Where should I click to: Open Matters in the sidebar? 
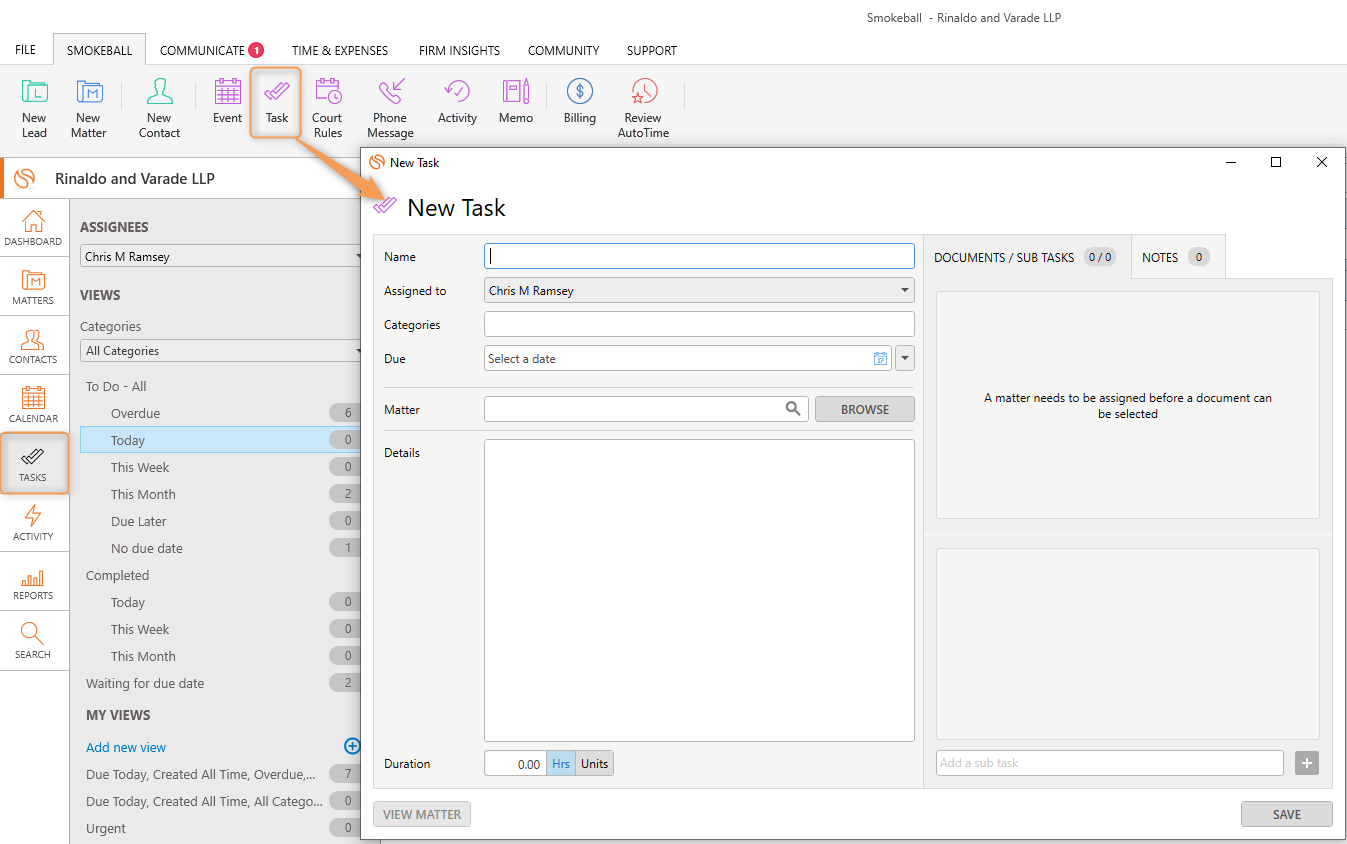(33, 286)
